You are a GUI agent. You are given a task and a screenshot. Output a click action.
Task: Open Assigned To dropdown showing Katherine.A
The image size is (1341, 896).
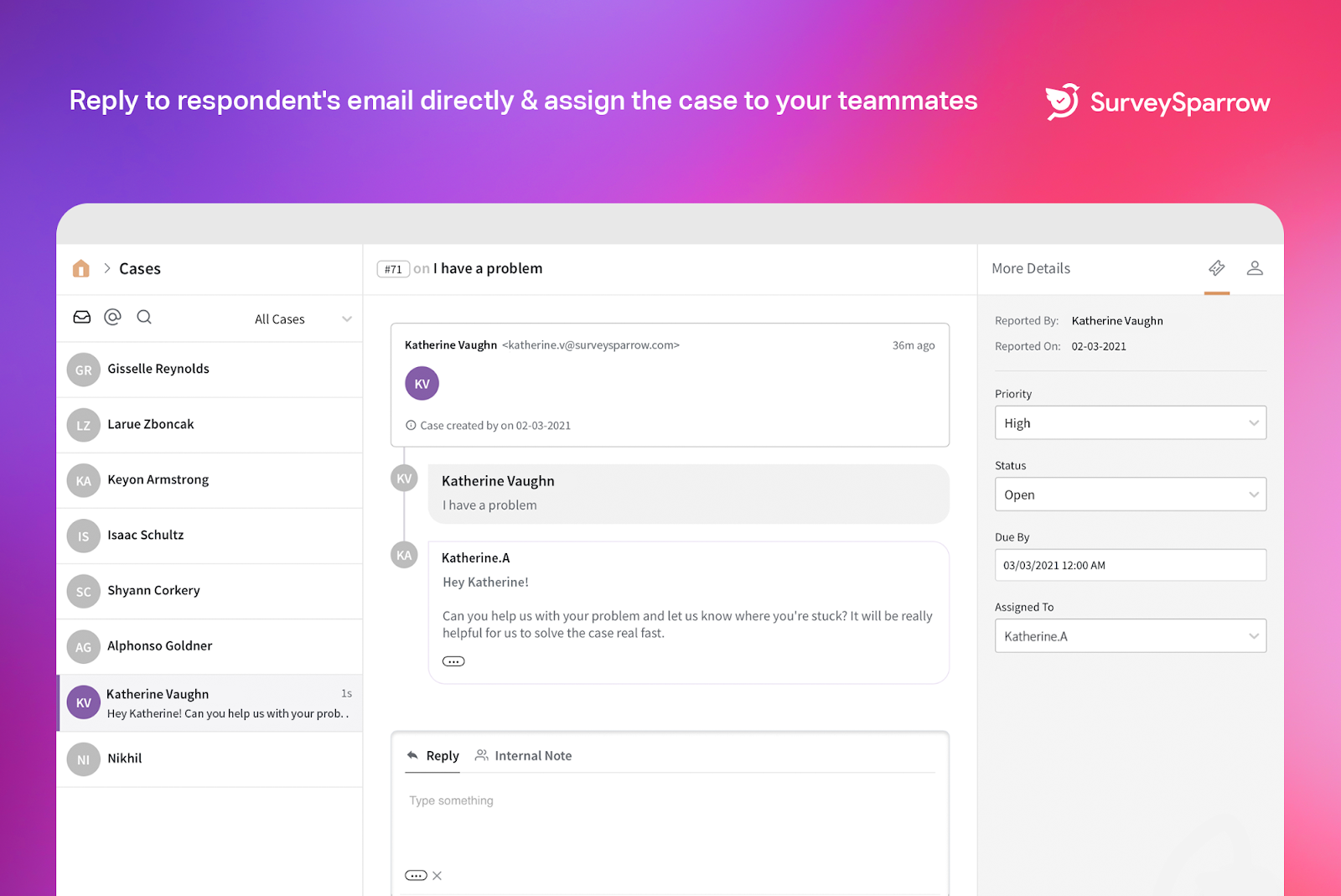[1131, 636]
